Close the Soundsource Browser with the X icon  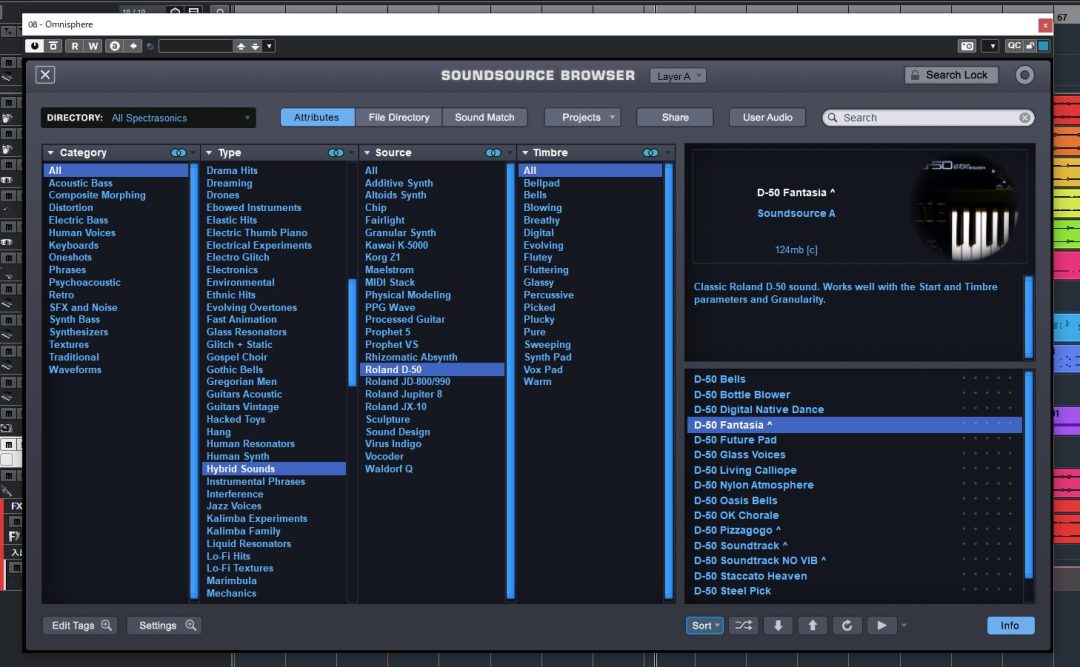(x=45, y=74)
